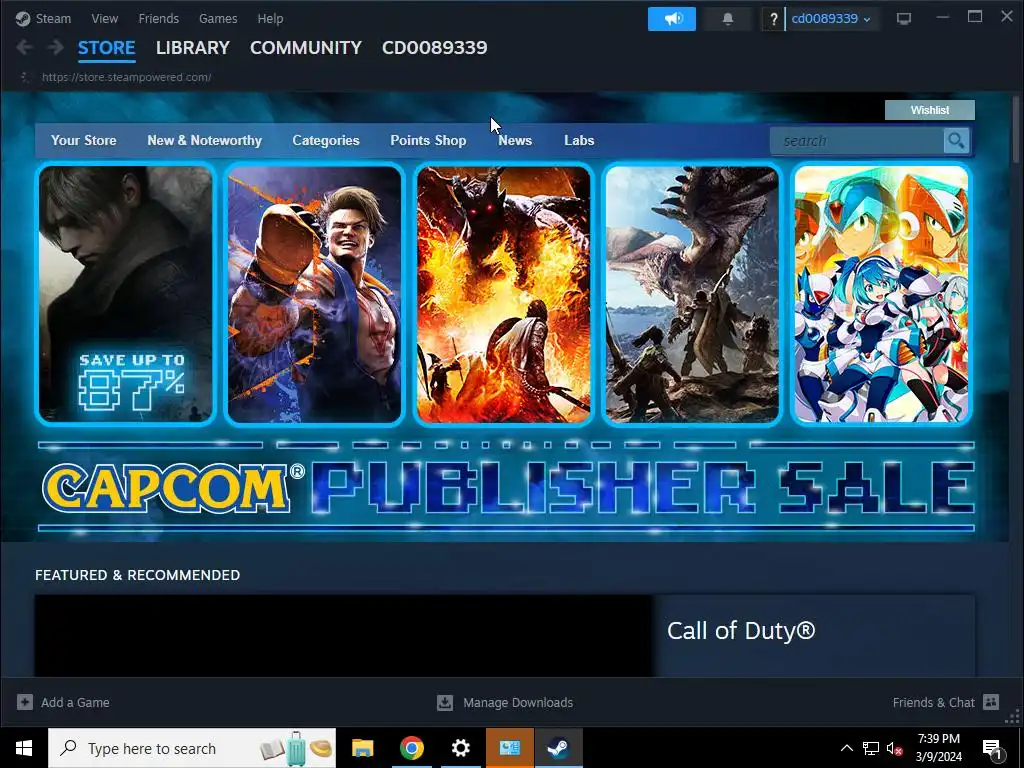Open the Points Shop link
Screen dimensions: 1024x768
tap(428, 140)
